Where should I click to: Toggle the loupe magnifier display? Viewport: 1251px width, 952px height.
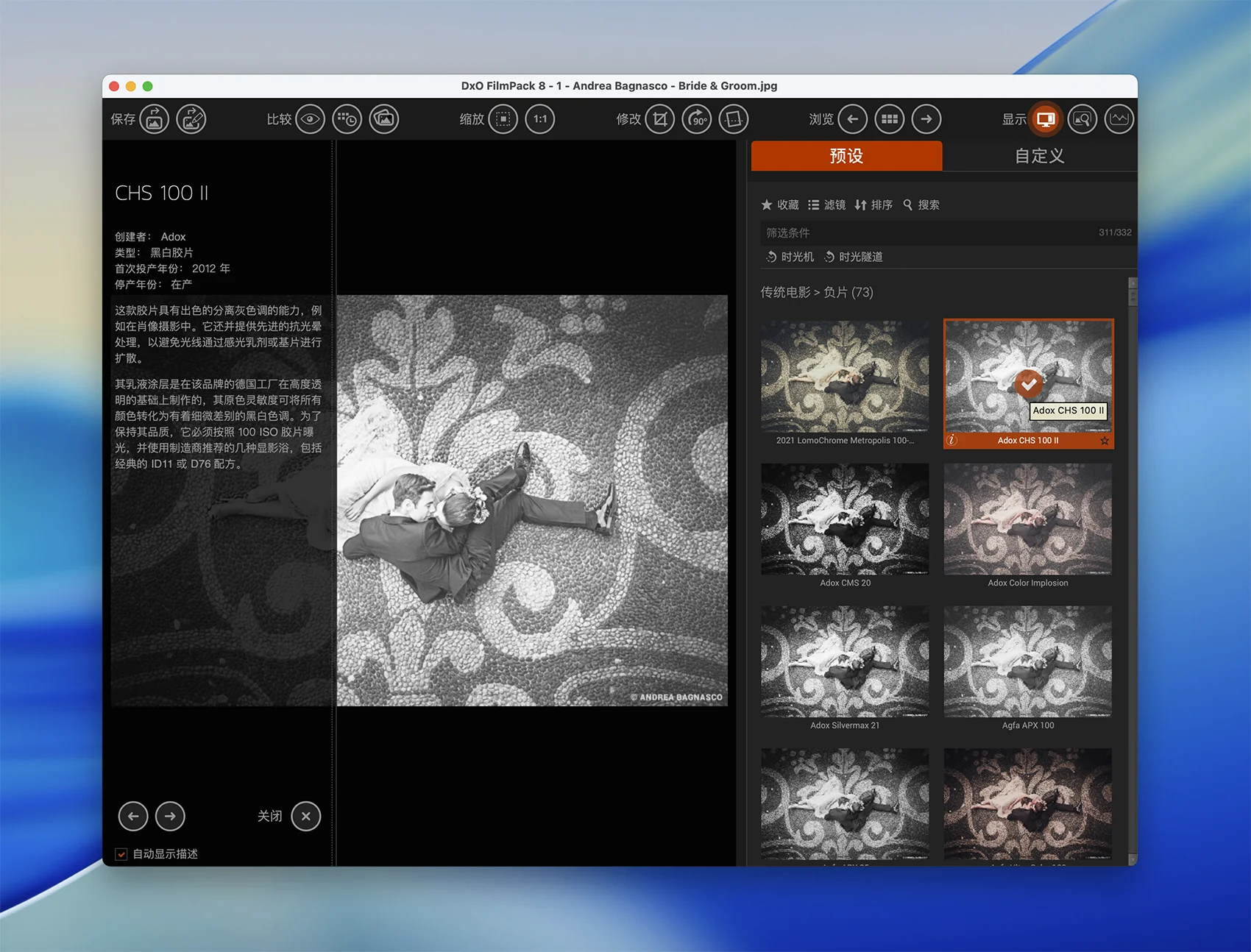point(1082,119)
